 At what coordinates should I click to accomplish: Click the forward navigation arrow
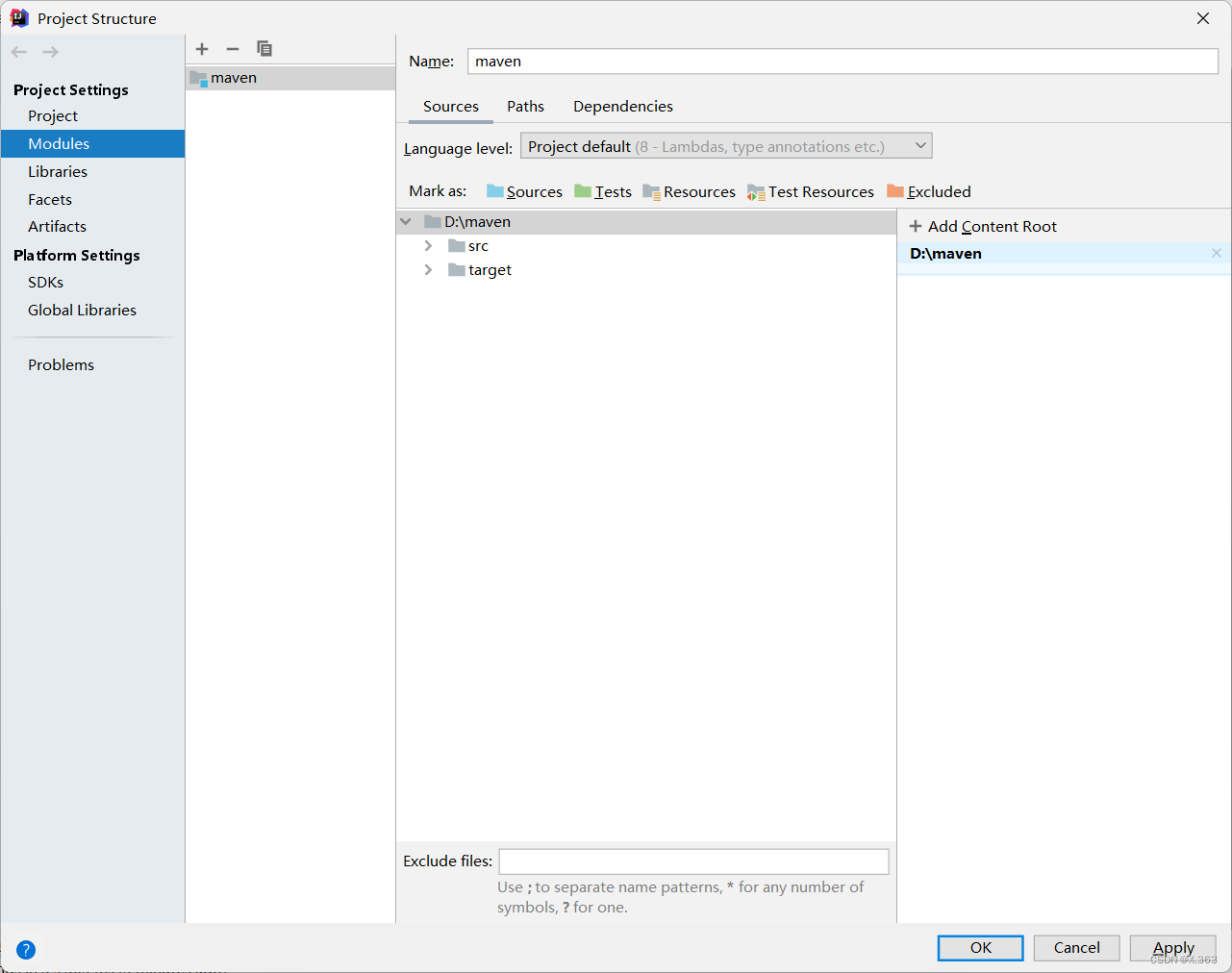point(51,52)
